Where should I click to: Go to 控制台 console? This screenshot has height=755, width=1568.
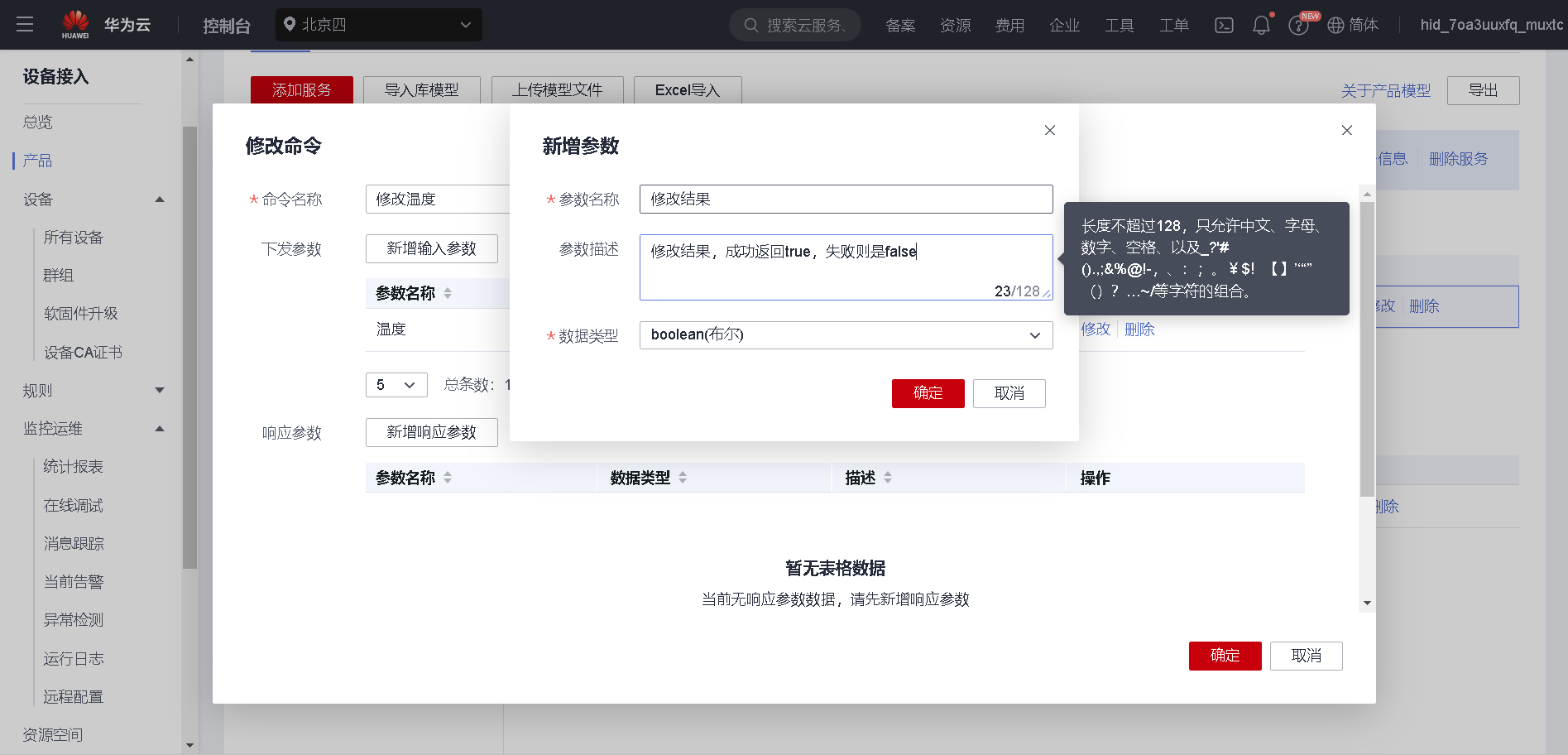(x=227, y=26)
